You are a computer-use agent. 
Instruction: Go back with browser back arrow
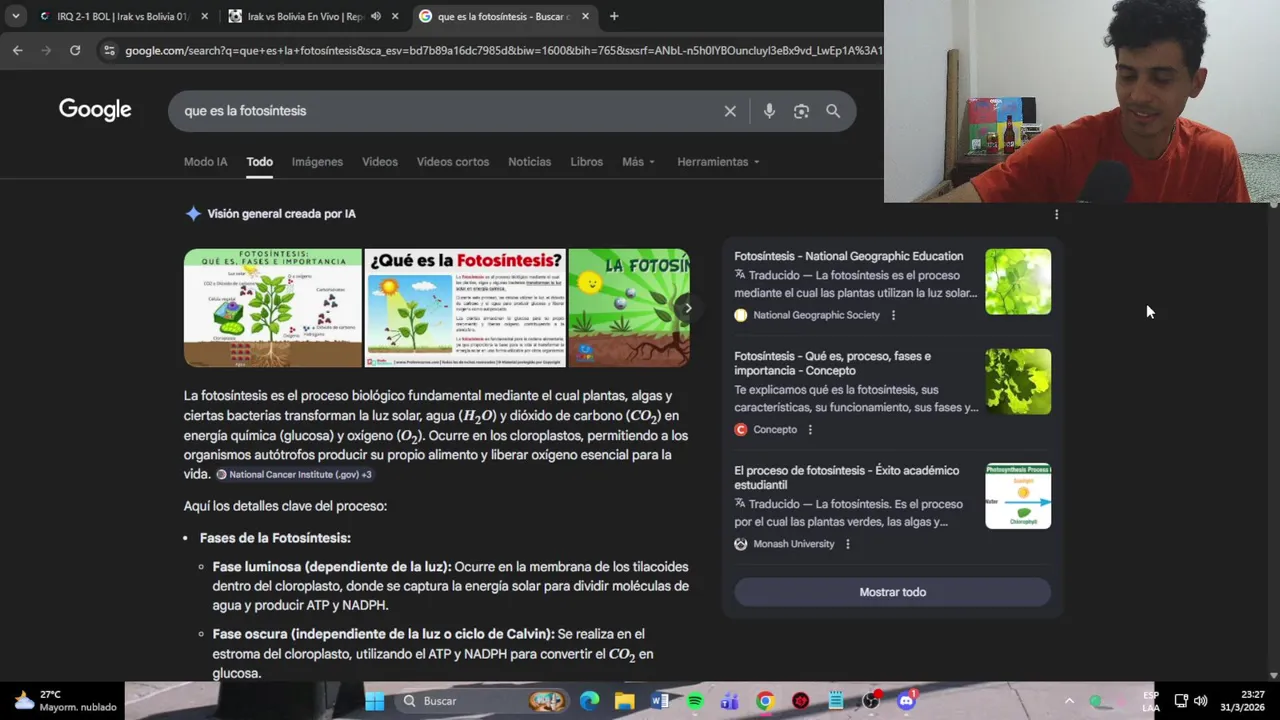click(x=18, y=50)
